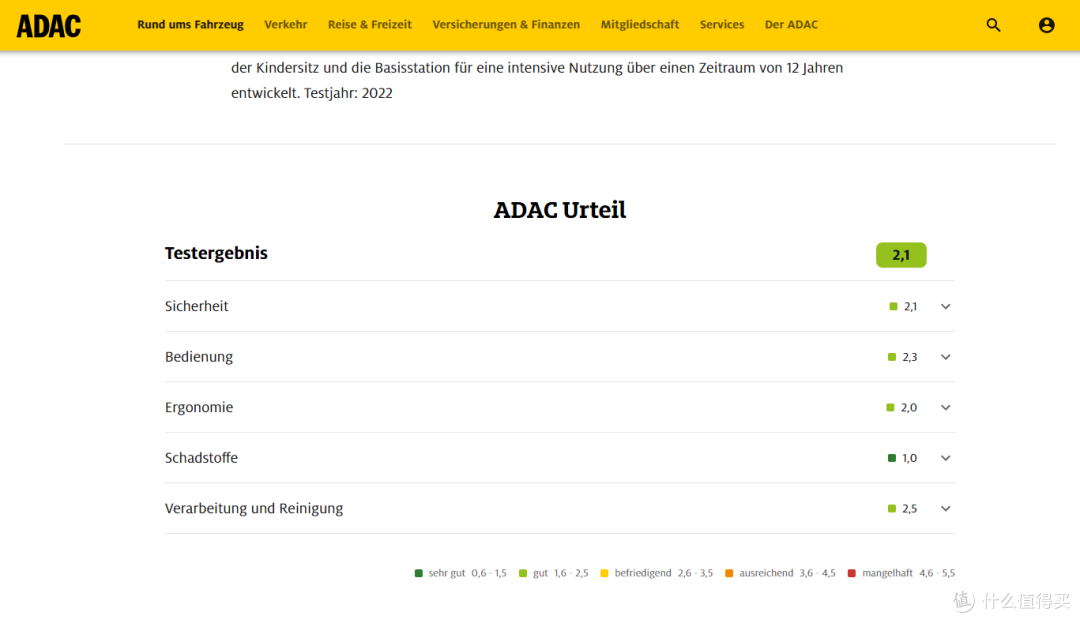Click the camera watermark icon bottom right
This screenshot has height=623, width=1080.
point(961,601)
